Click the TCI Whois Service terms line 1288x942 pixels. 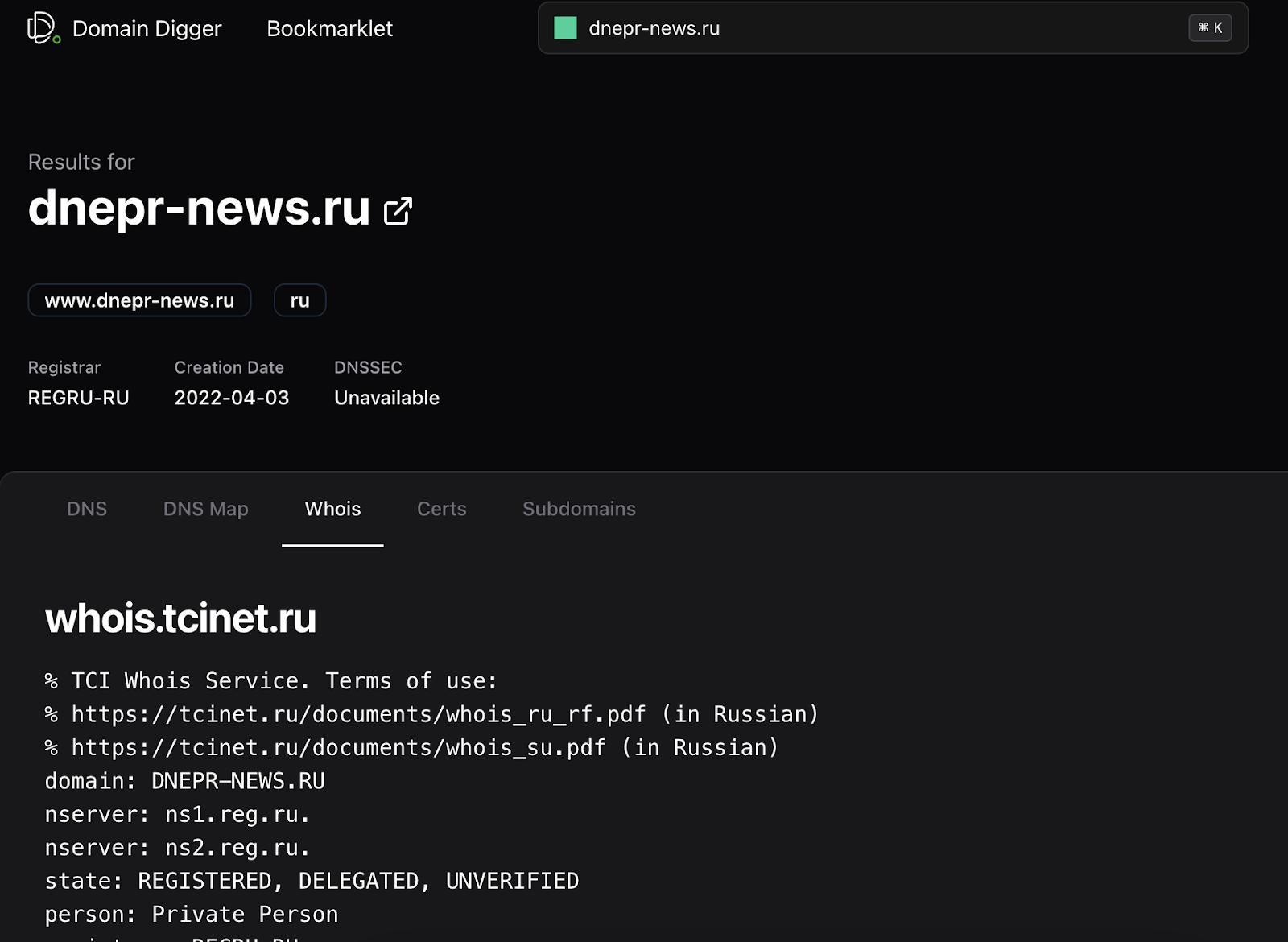[x=271, y=681]
